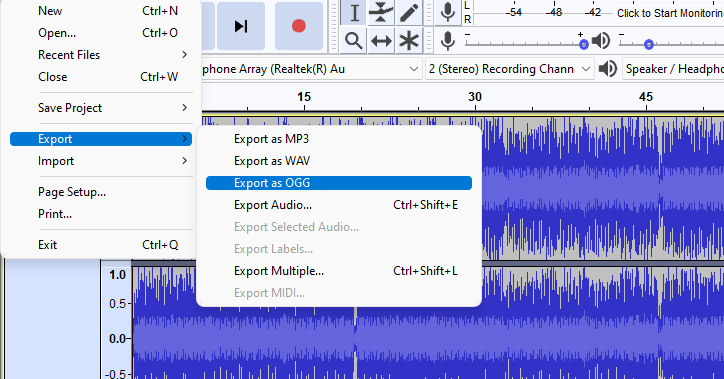This screenshot has width=724, height=379.
Task: Choose Open... from the File menu
Action: pos(101,33)
